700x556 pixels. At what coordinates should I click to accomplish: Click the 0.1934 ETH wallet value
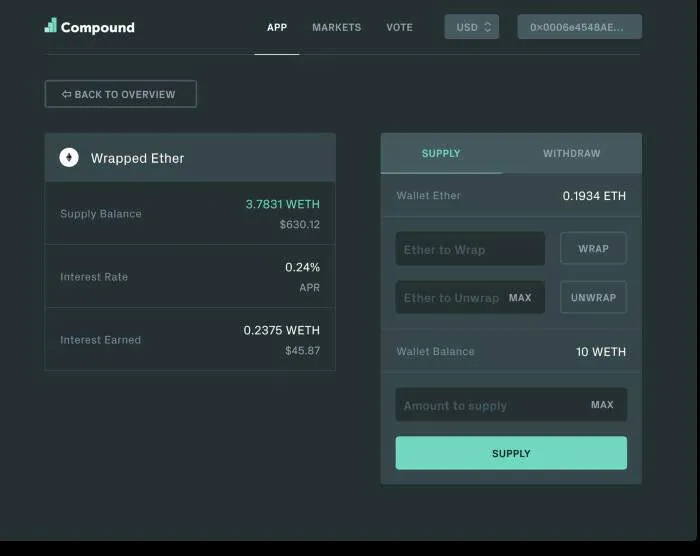pos(594,196)
